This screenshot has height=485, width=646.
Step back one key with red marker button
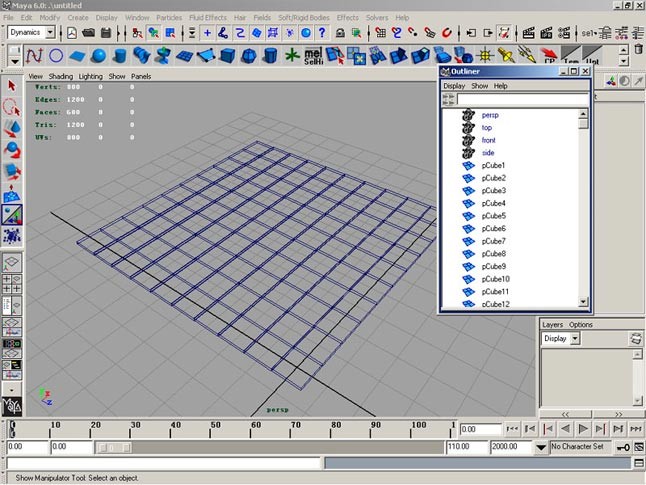point(548,429)
